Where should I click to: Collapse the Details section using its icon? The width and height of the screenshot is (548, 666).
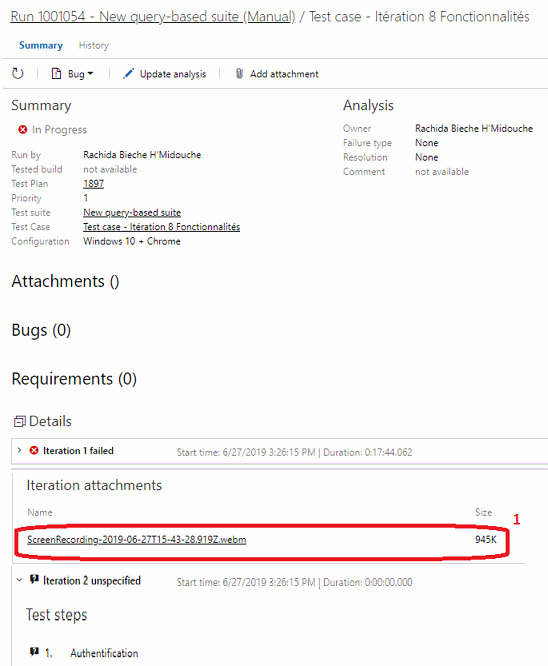[20, 421]
